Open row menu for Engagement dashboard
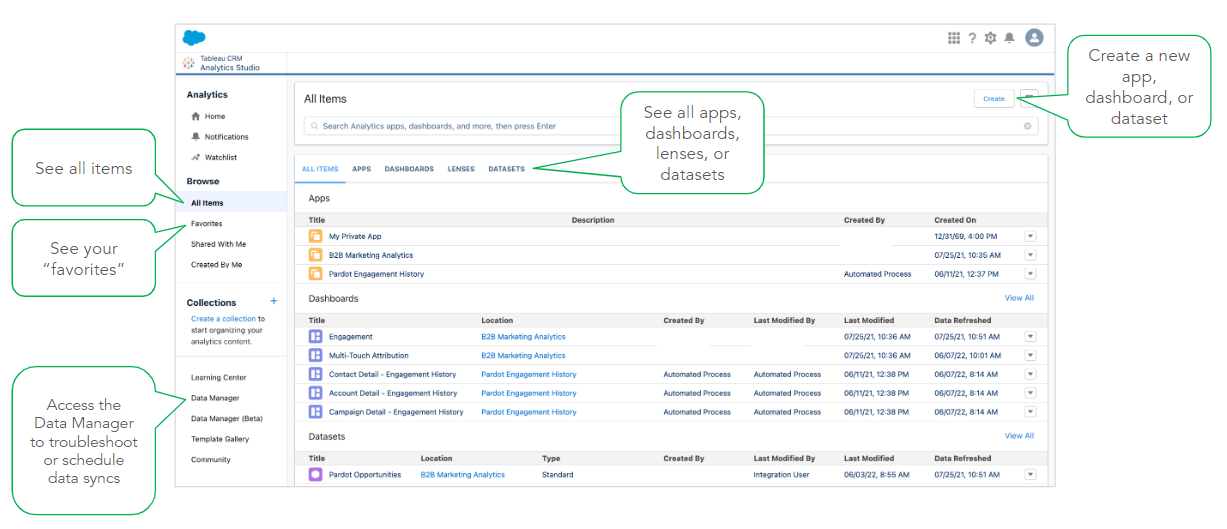The width and height of the screenshot is (1227, 529). tap(1030, 337)
